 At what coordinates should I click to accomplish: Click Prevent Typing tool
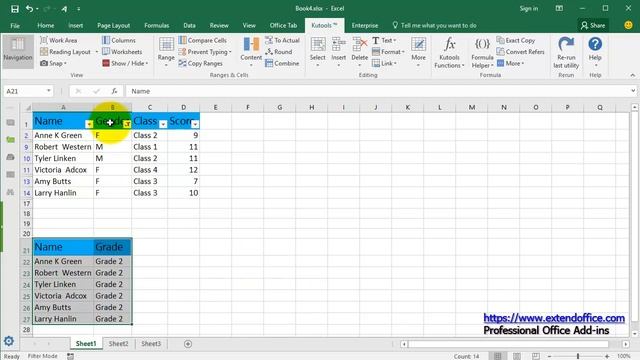coord(205,52)
